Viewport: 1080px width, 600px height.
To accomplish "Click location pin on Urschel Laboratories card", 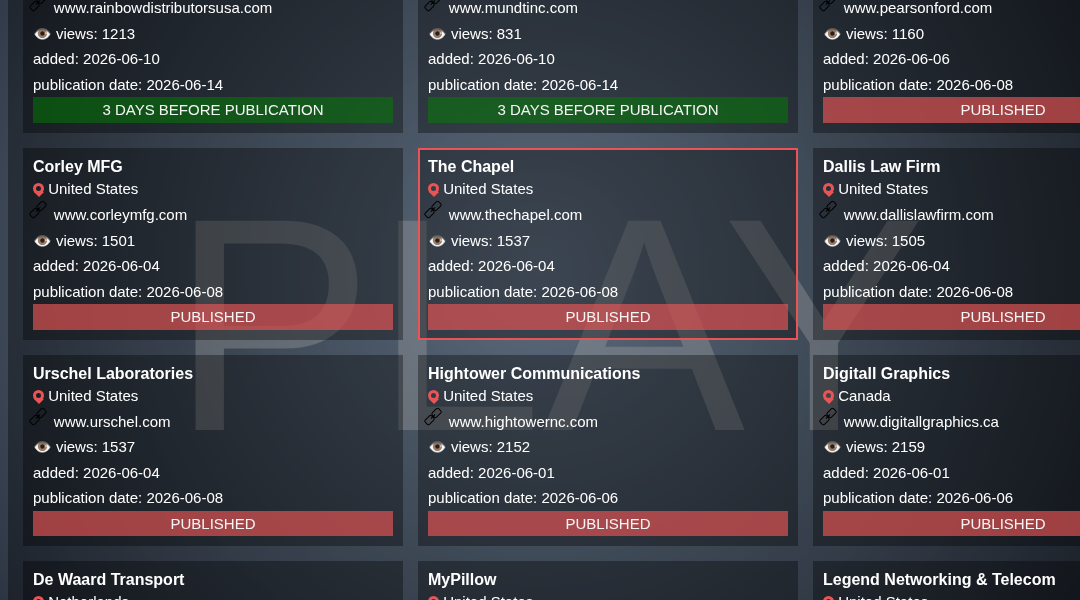I will tap(39, 397).
